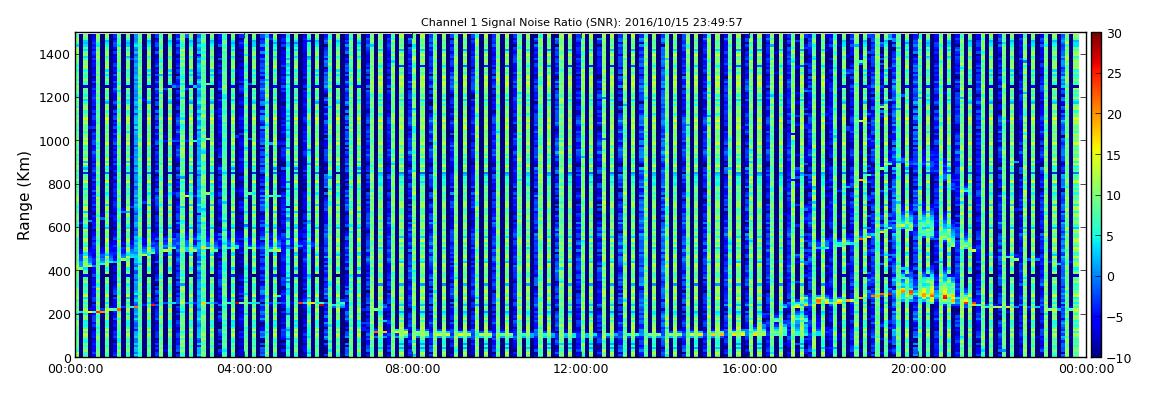Click the 1200 range tick label
This screenshot has height=407, width=1150.
54,98
